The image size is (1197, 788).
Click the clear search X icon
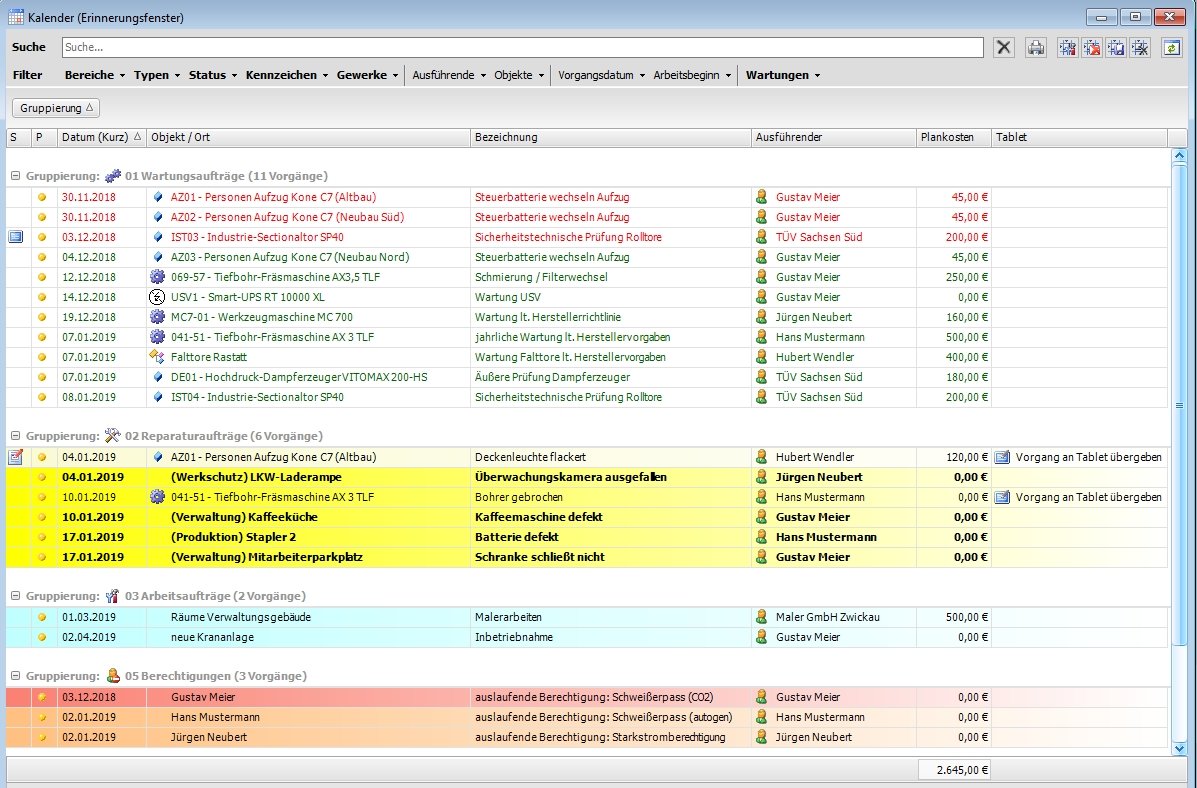[1005, 47]
